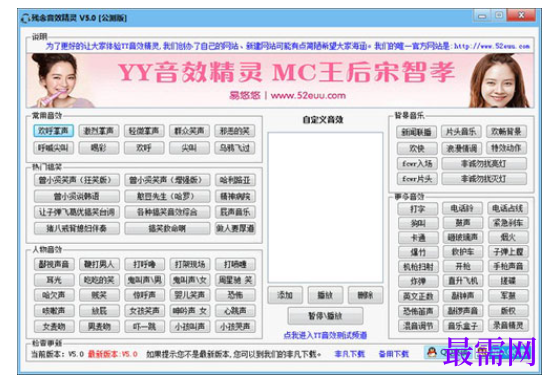Viewport: 555px width, 383px height.
Task: Click the 屁声音乐 button
Action: (235, 212)
